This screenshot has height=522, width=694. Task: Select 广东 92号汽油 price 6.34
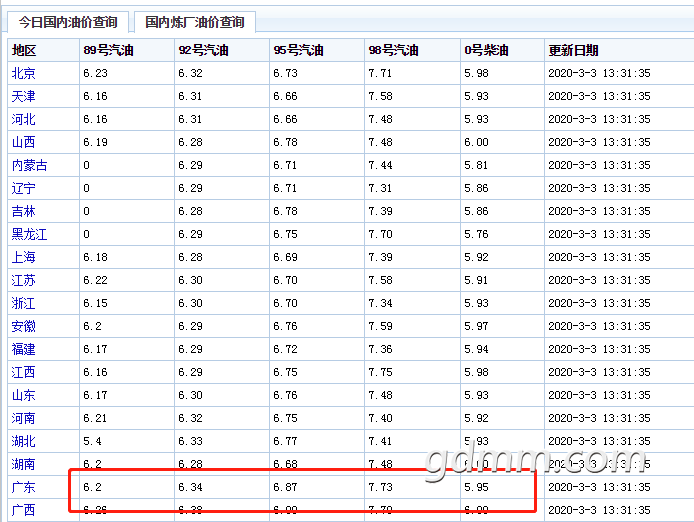(x=191, y=487)
